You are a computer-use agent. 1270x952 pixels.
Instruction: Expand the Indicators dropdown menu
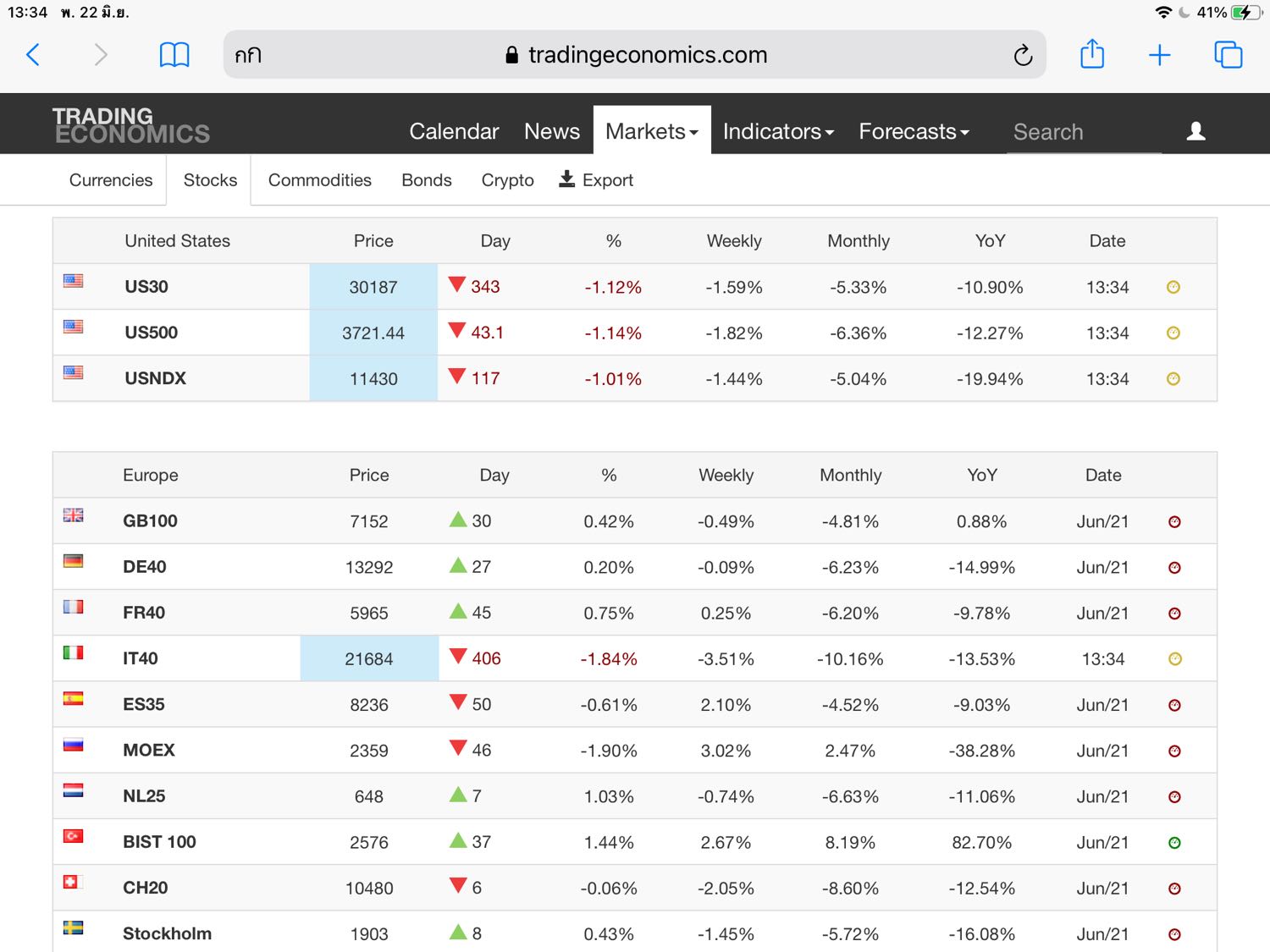click(778, 131)
